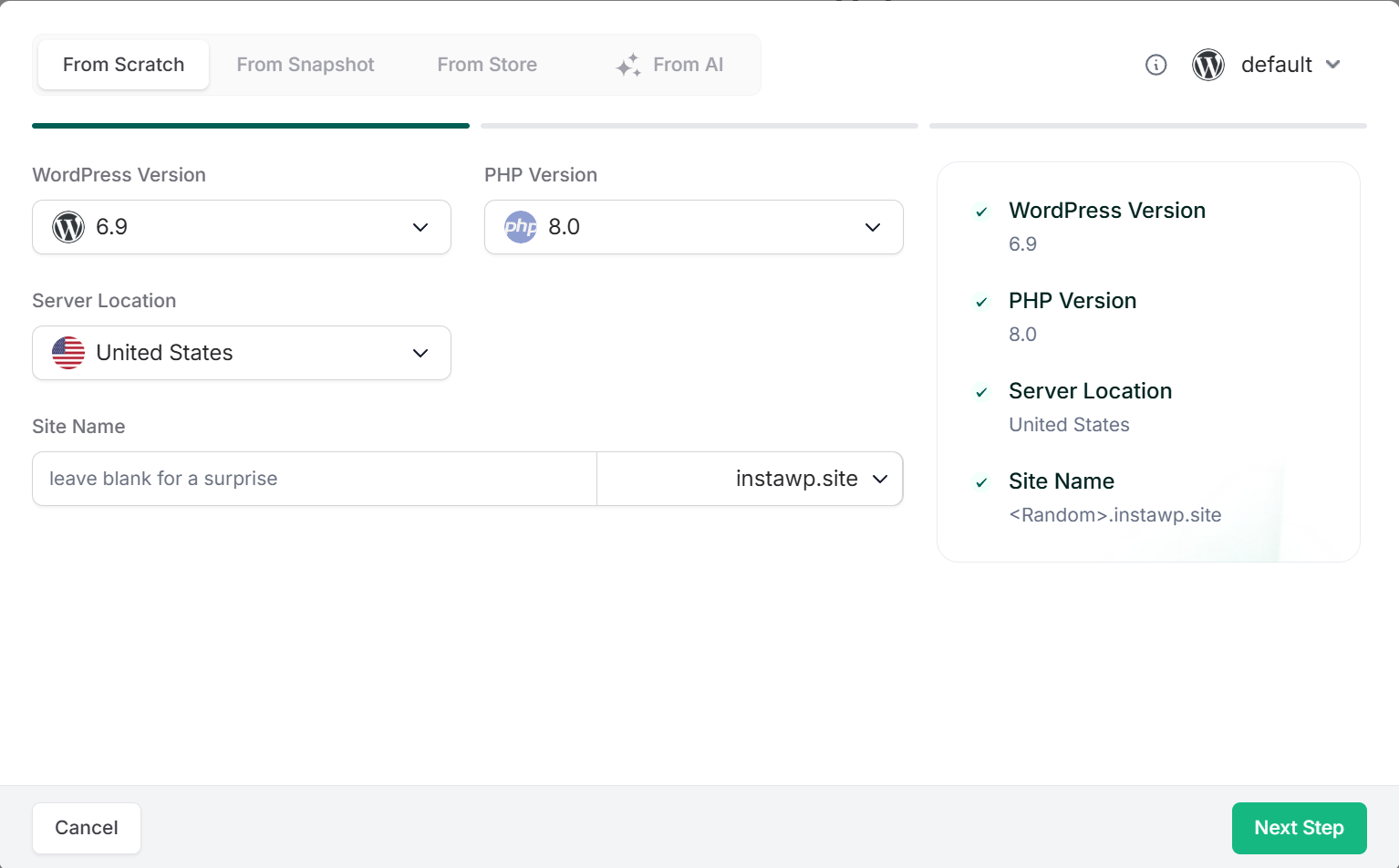Viewport: 1399px width, 868px height.
Task: Switch to the From Snapshot tab
Action: 306,64
